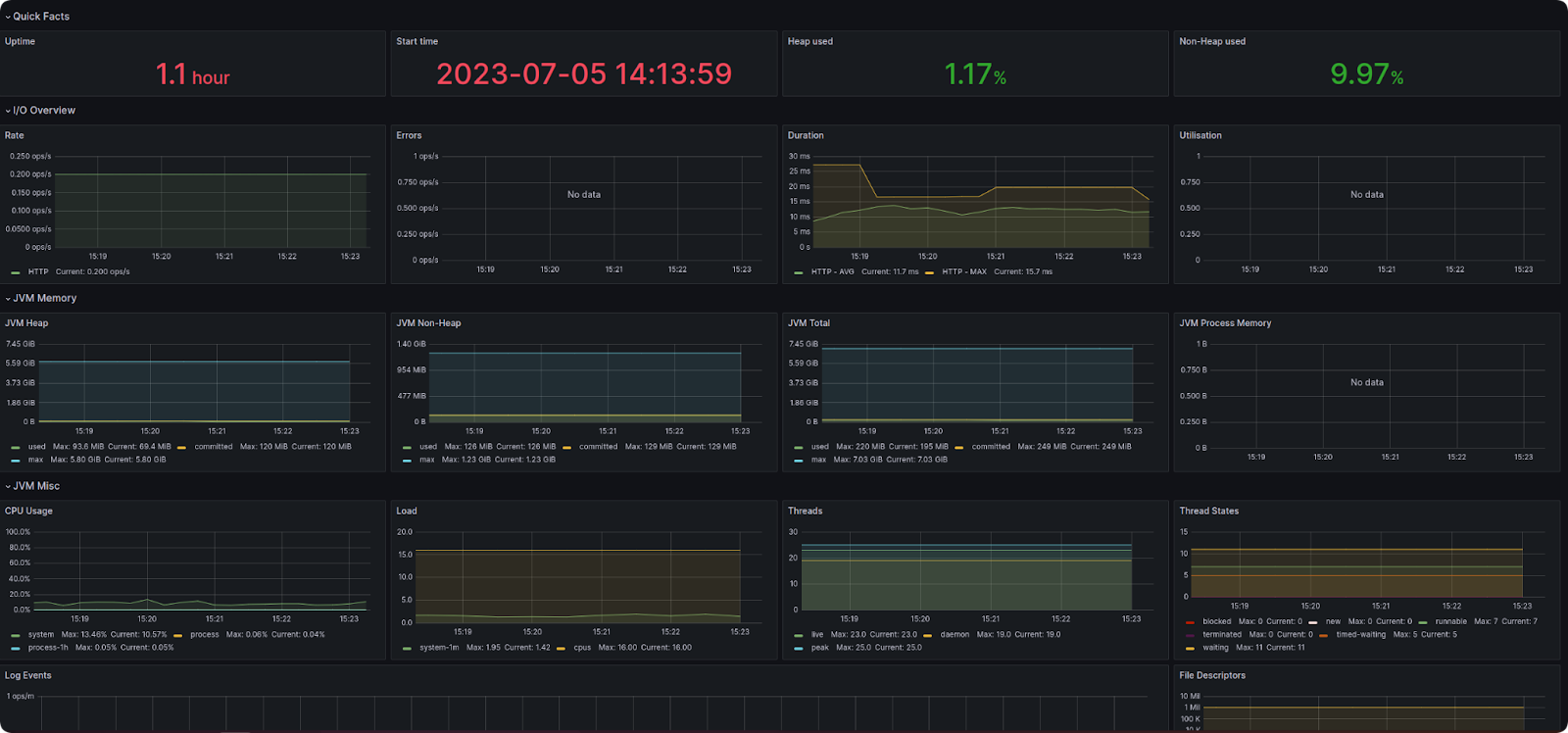Collapse the JVM Memory row chevron
The width and height of the screenshot is (1568, 733).
click(x=8, y=299)
